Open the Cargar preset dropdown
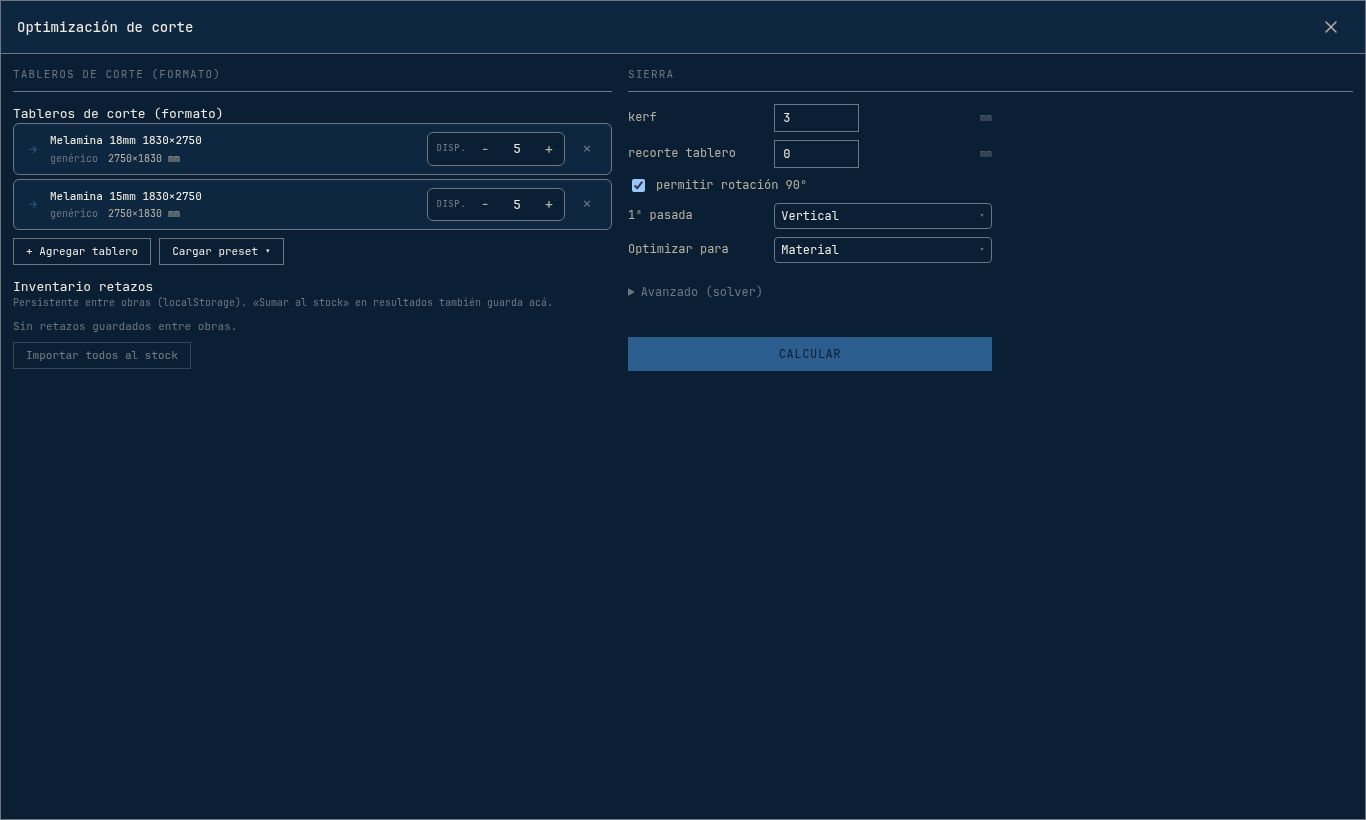 pyautogui.click(x=221, y=251)
